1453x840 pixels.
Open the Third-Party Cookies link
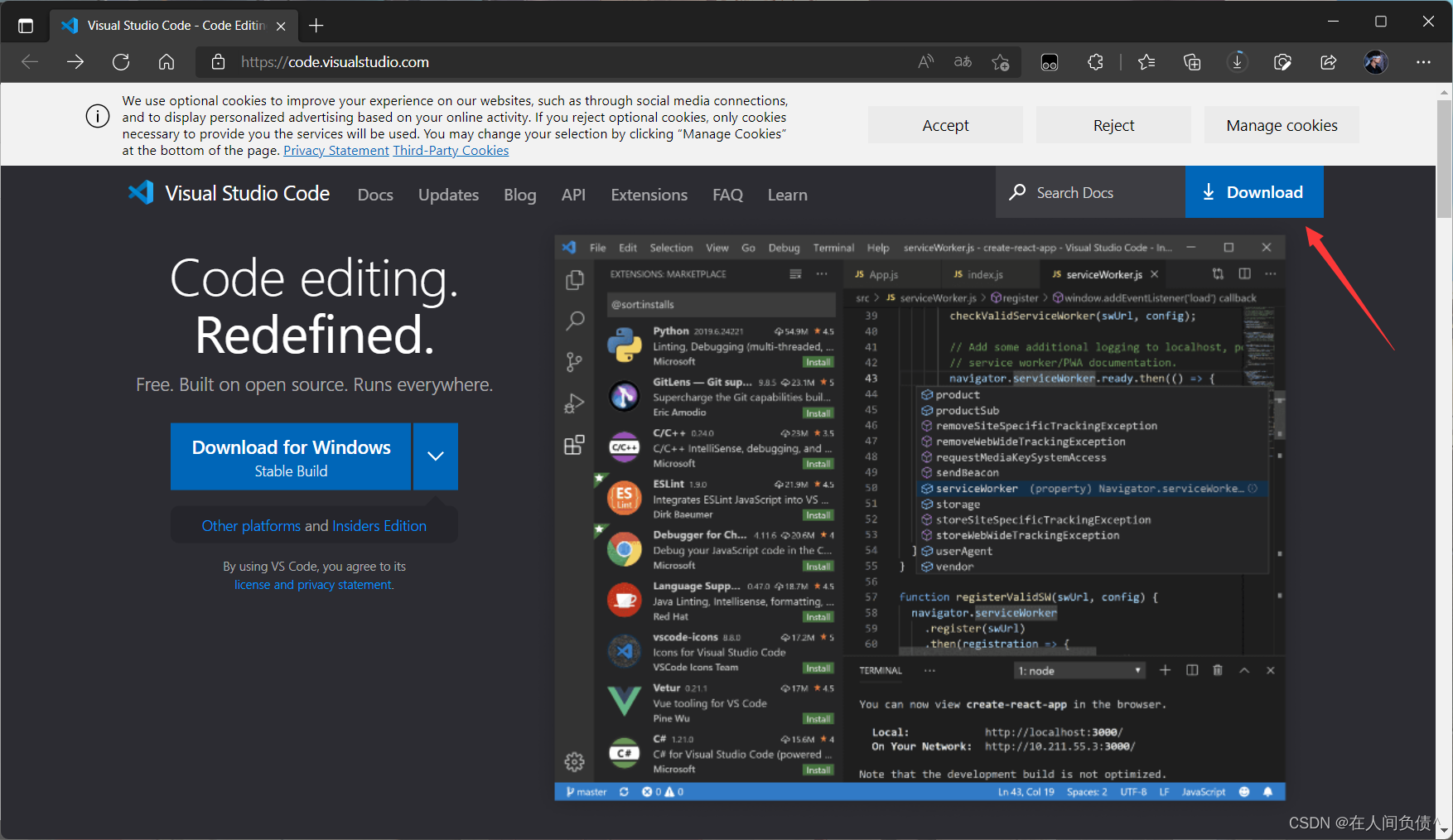coord(451,151)
